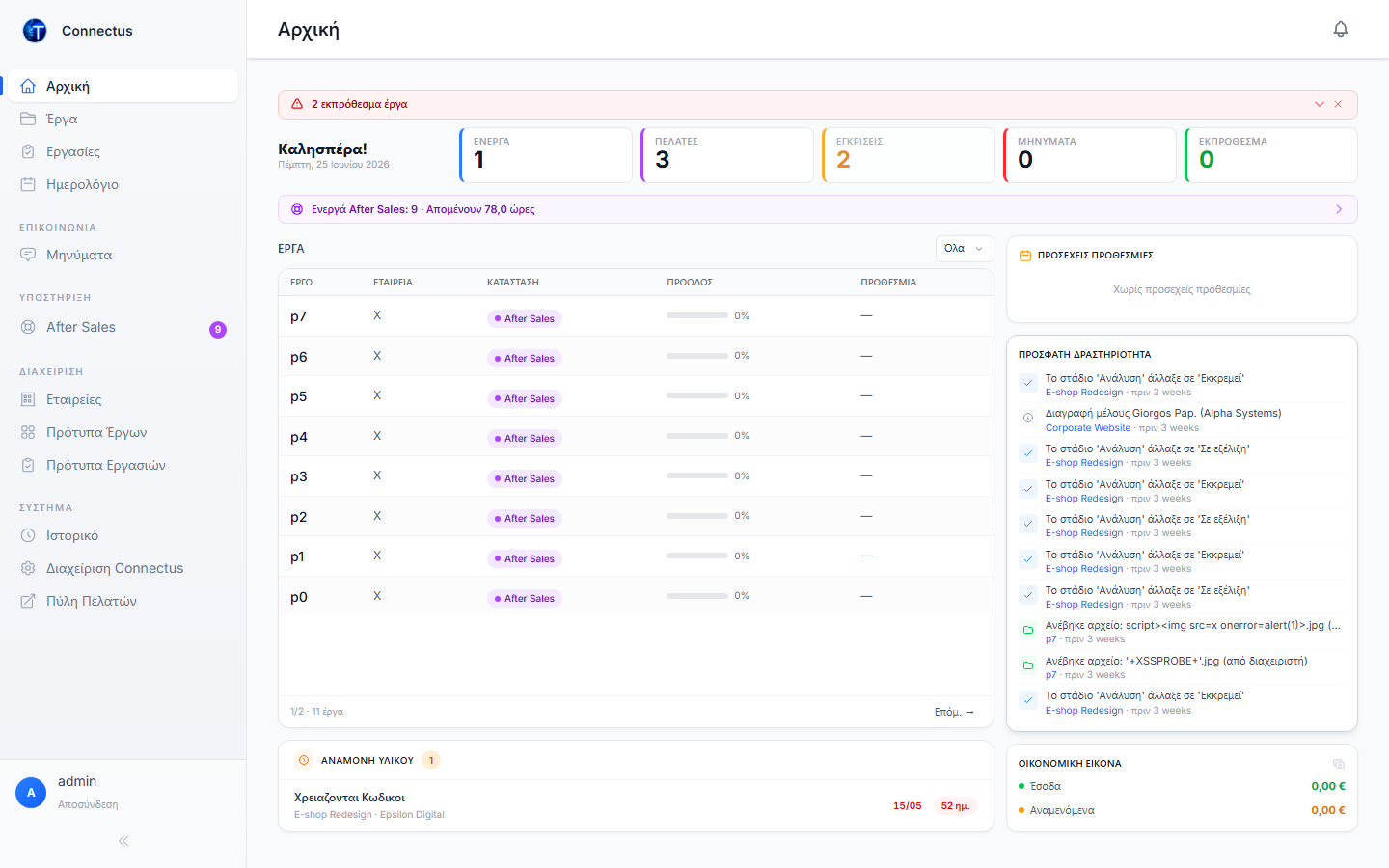1389x868 pixels.
Task: Click the Εταιρείες building icon
Action: [x=28, y=399]
